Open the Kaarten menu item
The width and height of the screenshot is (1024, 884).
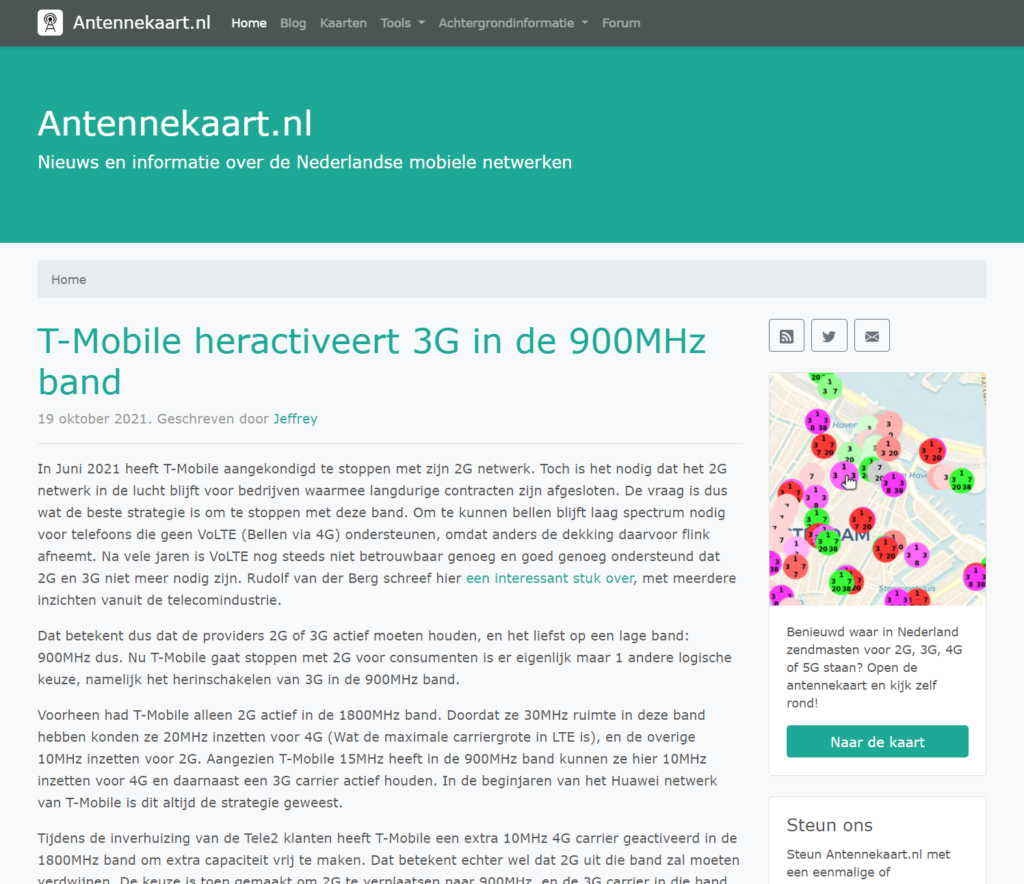pos(343,23)
